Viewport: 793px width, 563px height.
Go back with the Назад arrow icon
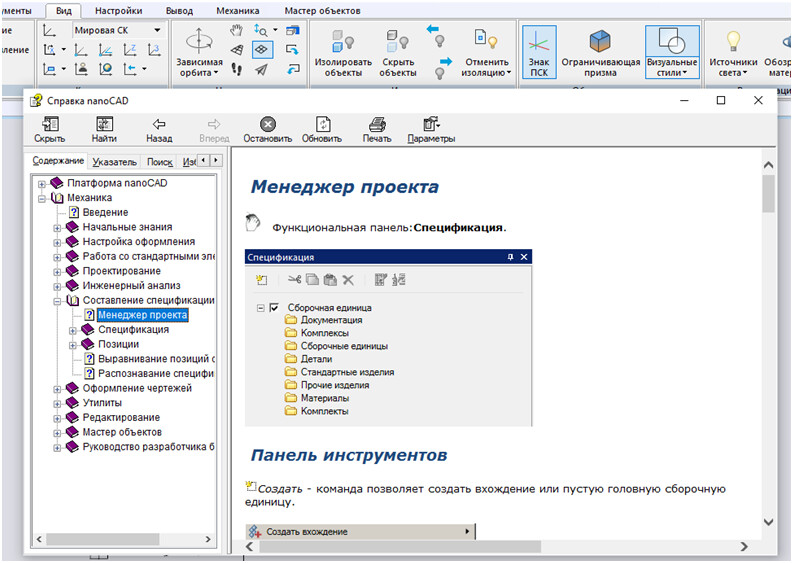[158, 124]
